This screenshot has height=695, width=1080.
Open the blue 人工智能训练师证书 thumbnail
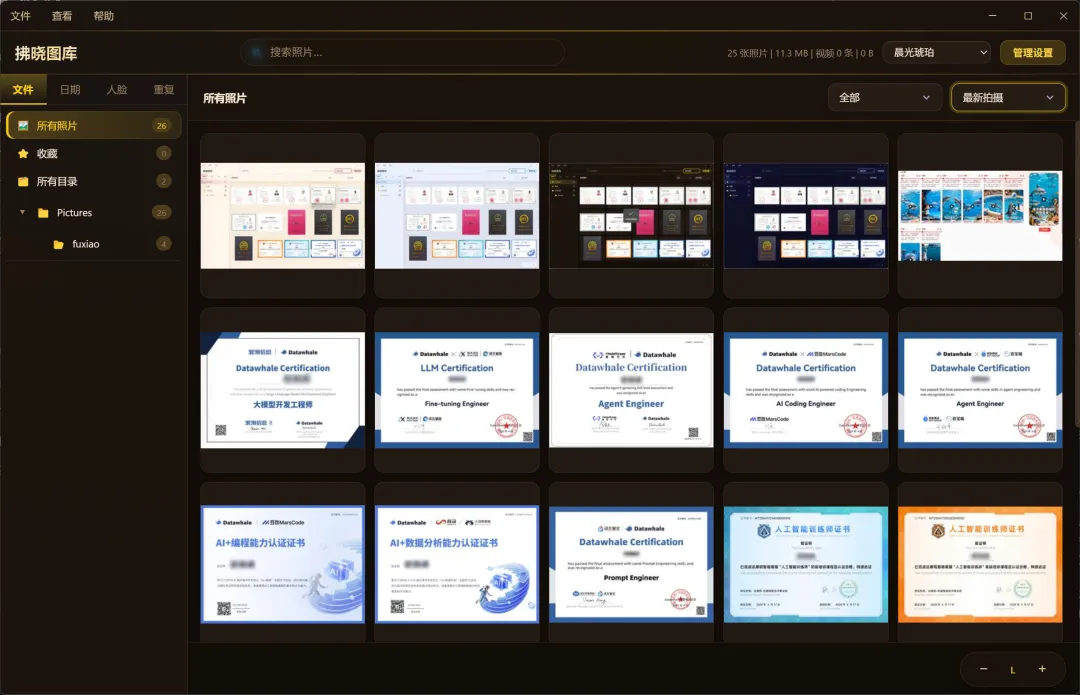coord(805,564)
